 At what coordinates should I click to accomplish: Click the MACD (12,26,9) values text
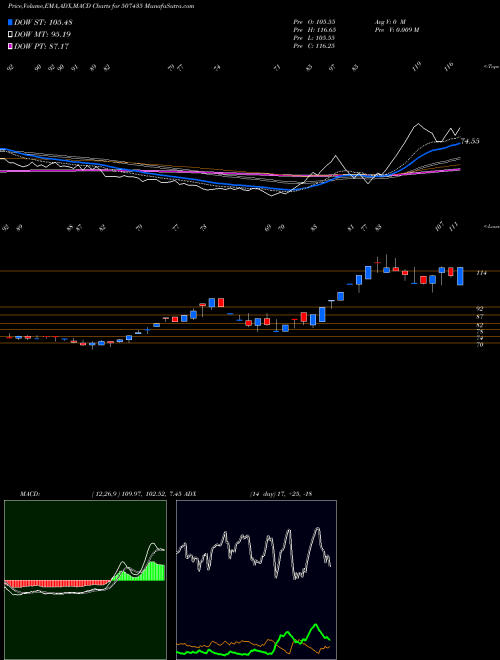click(x=136, y=494)
